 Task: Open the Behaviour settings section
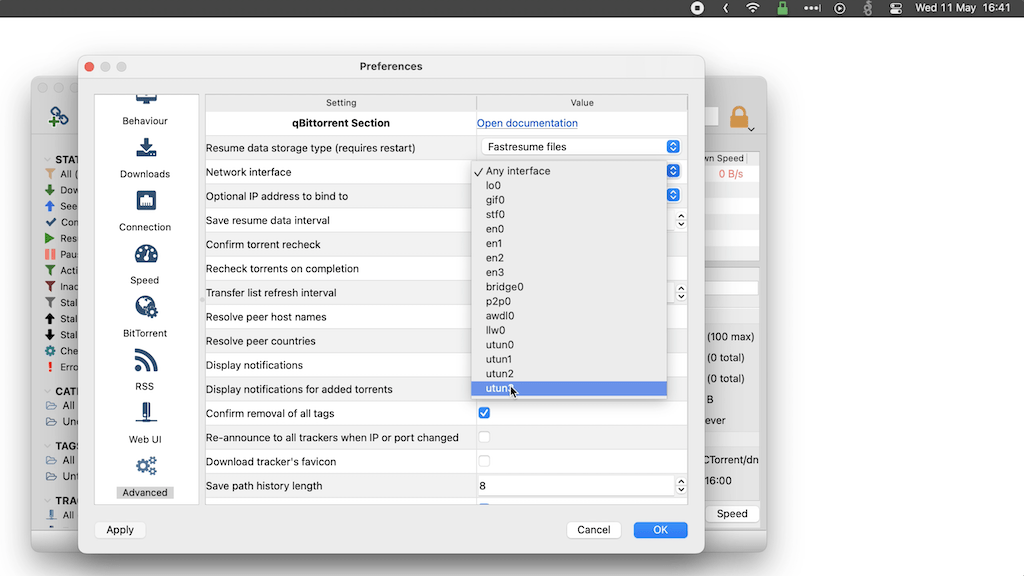144,110
